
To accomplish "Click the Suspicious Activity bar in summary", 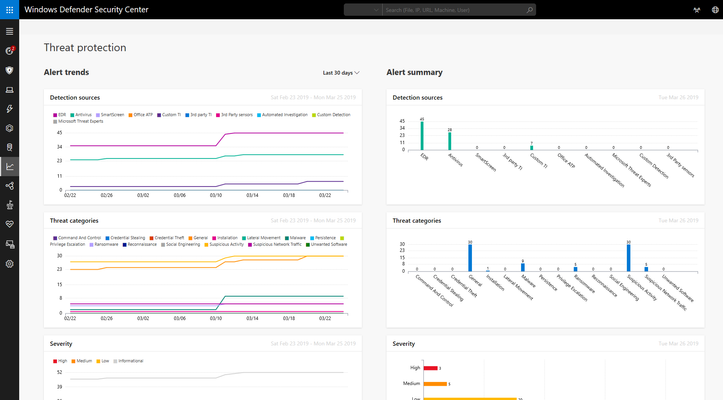I will tap(628, 258).
